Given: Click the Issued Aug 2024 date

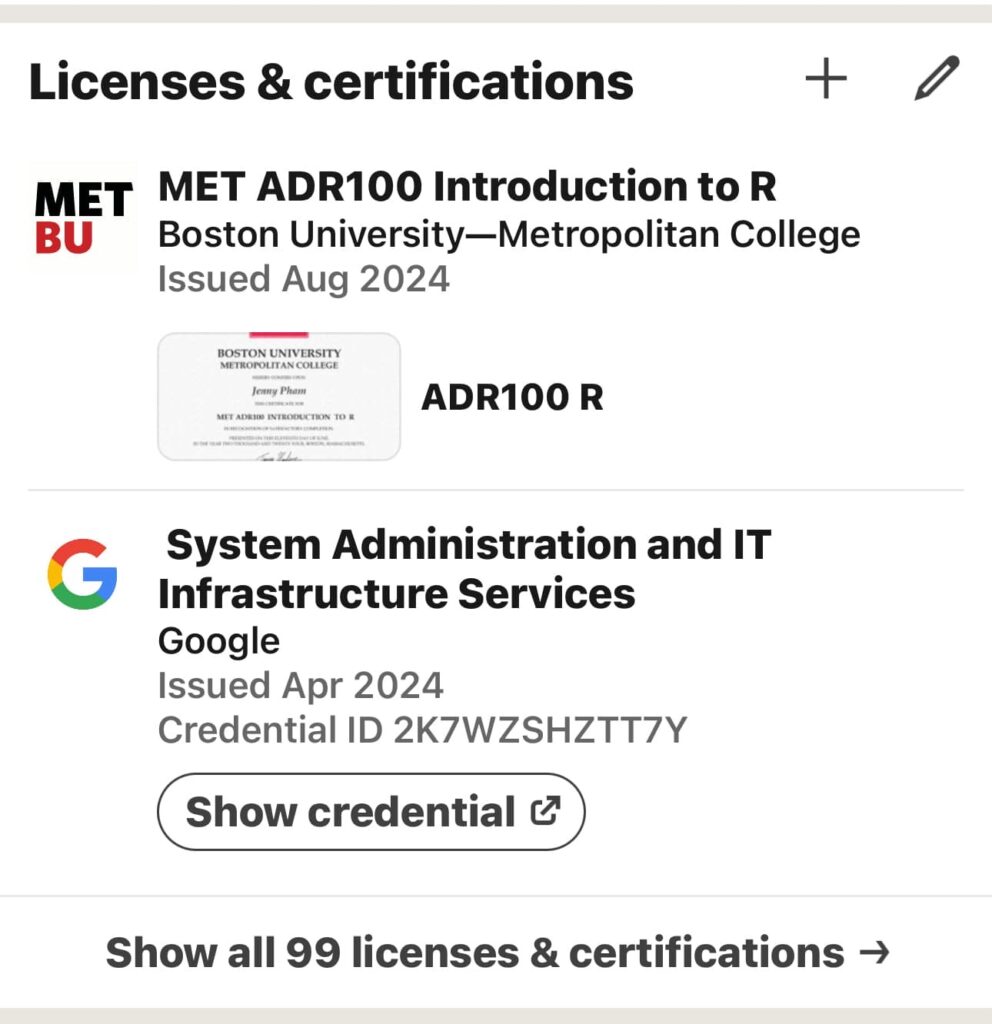Looking at the screenshot, I should pos(304,280).
